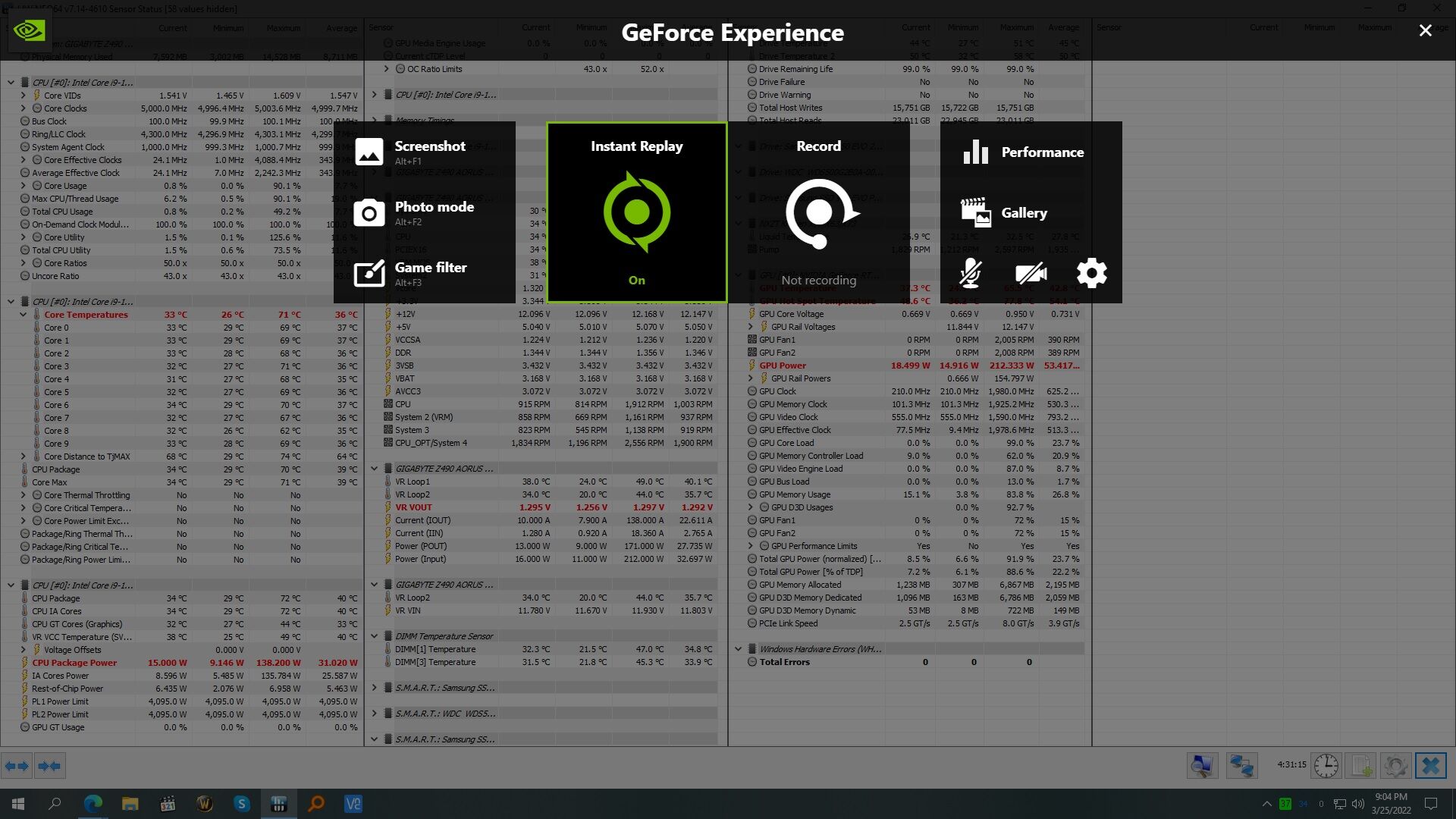The height and width of the screenshot is (819, 1456).
Task: Select the Uncore Ratio row
Action: (182, 276)
